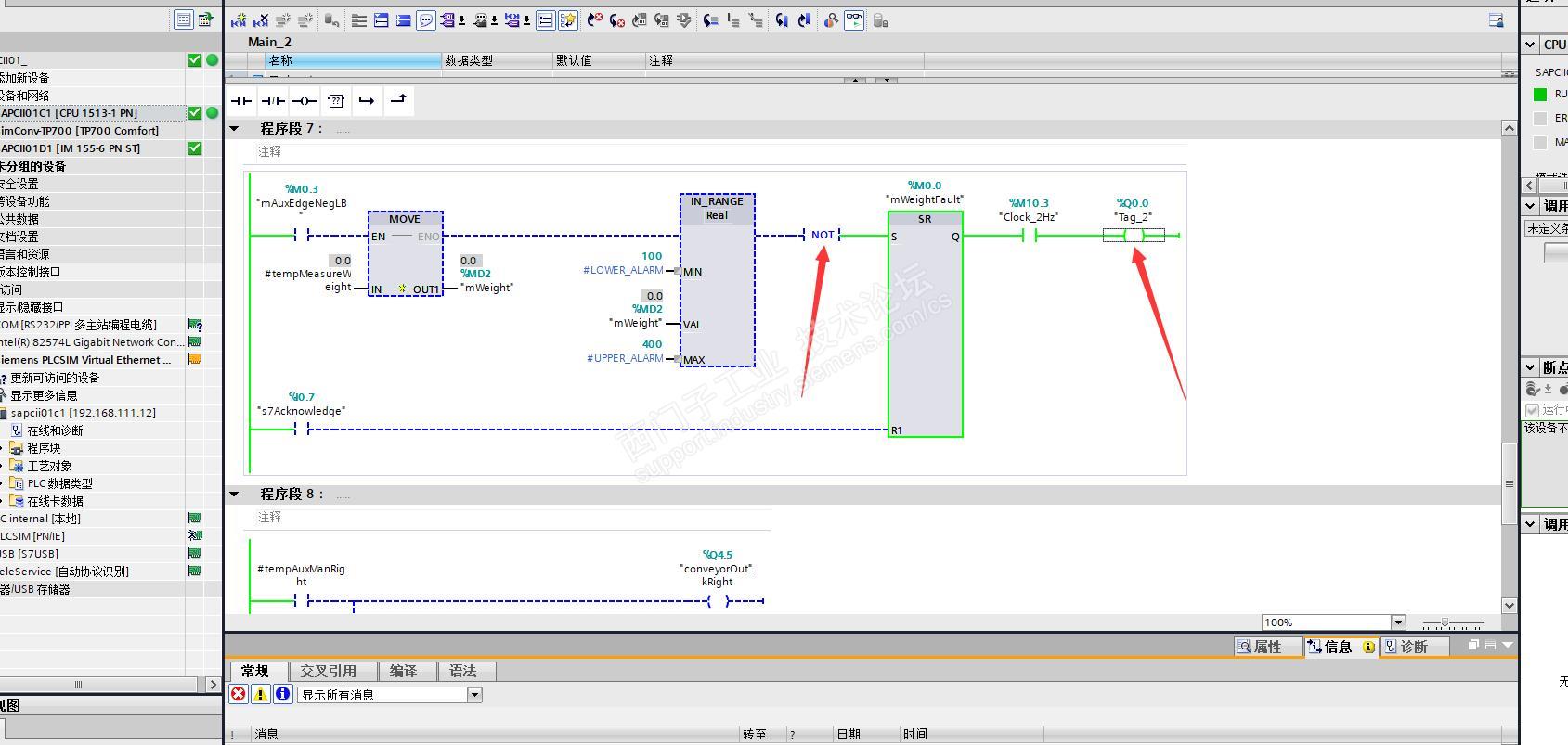The width and height of the screenshot is (1568, 745).
Task: Toggle network comments speech-bubble icon
Action: [426, 19]
